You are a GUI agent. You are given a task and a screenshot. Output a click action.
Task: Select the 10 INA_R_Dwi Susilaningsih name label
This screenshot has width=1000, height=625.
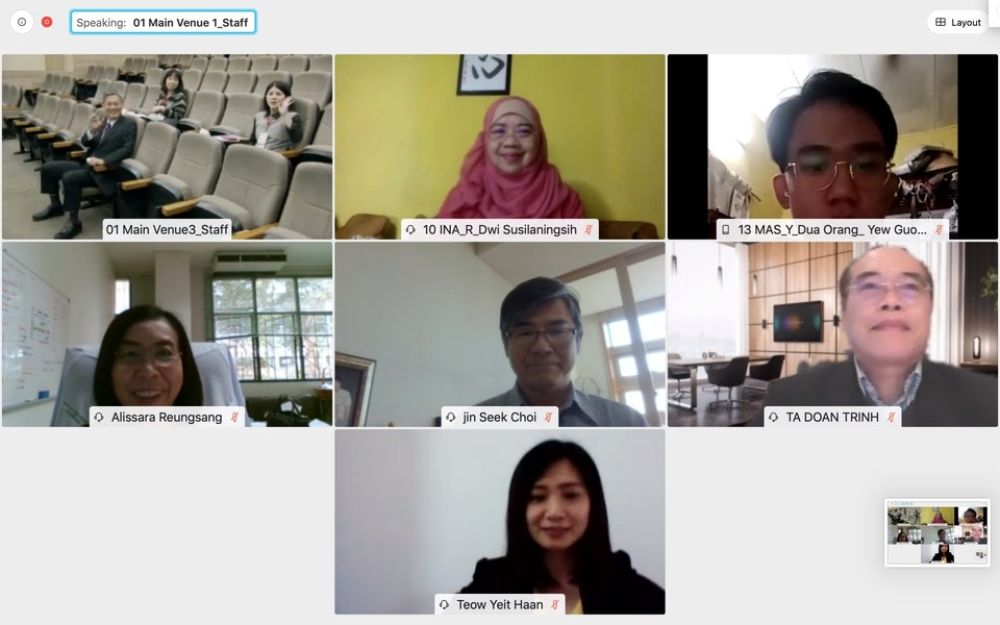coord(500,230)
